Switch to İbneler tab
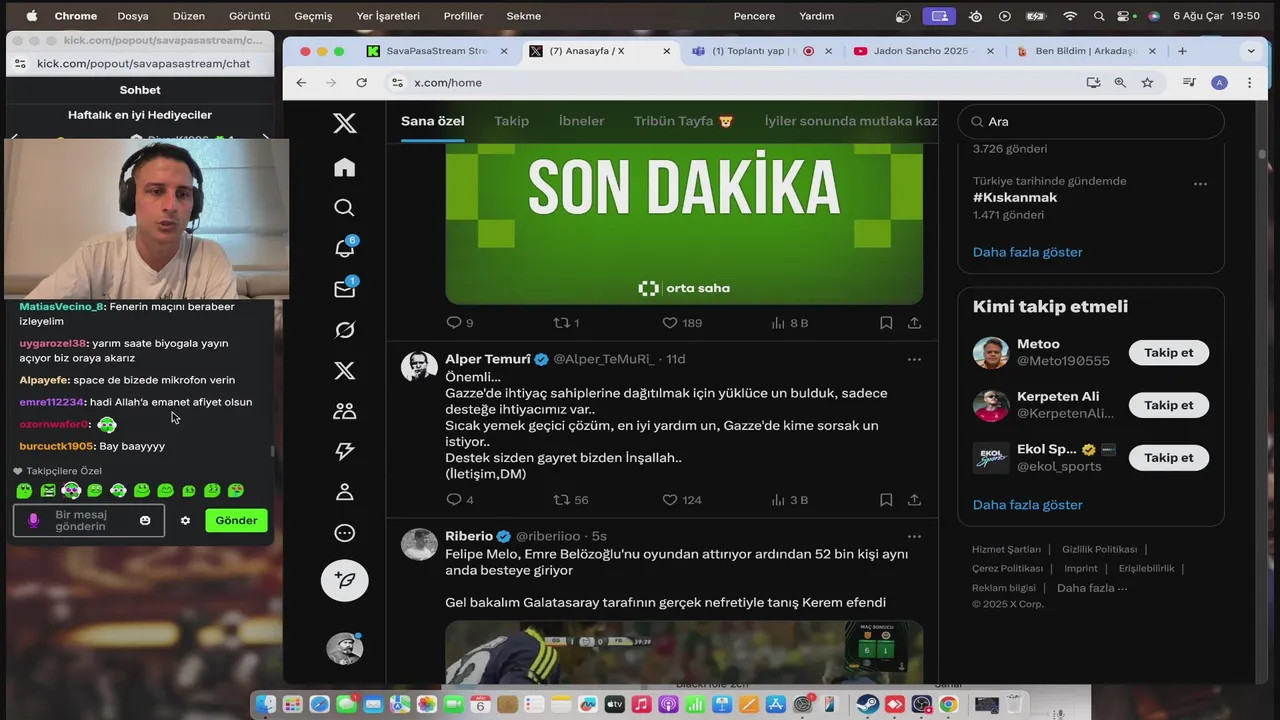1280x720 pixels. (581, 121)
